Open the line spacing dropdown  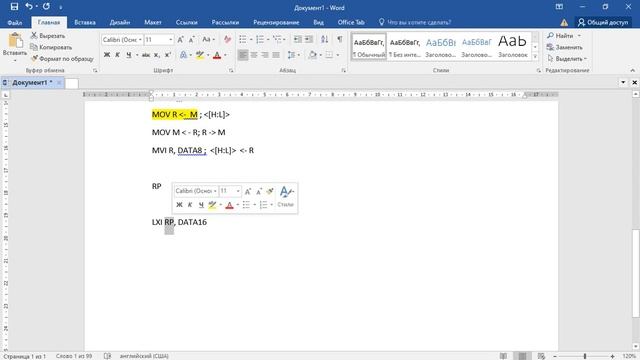pyautogui.click(x=293, y=55)
